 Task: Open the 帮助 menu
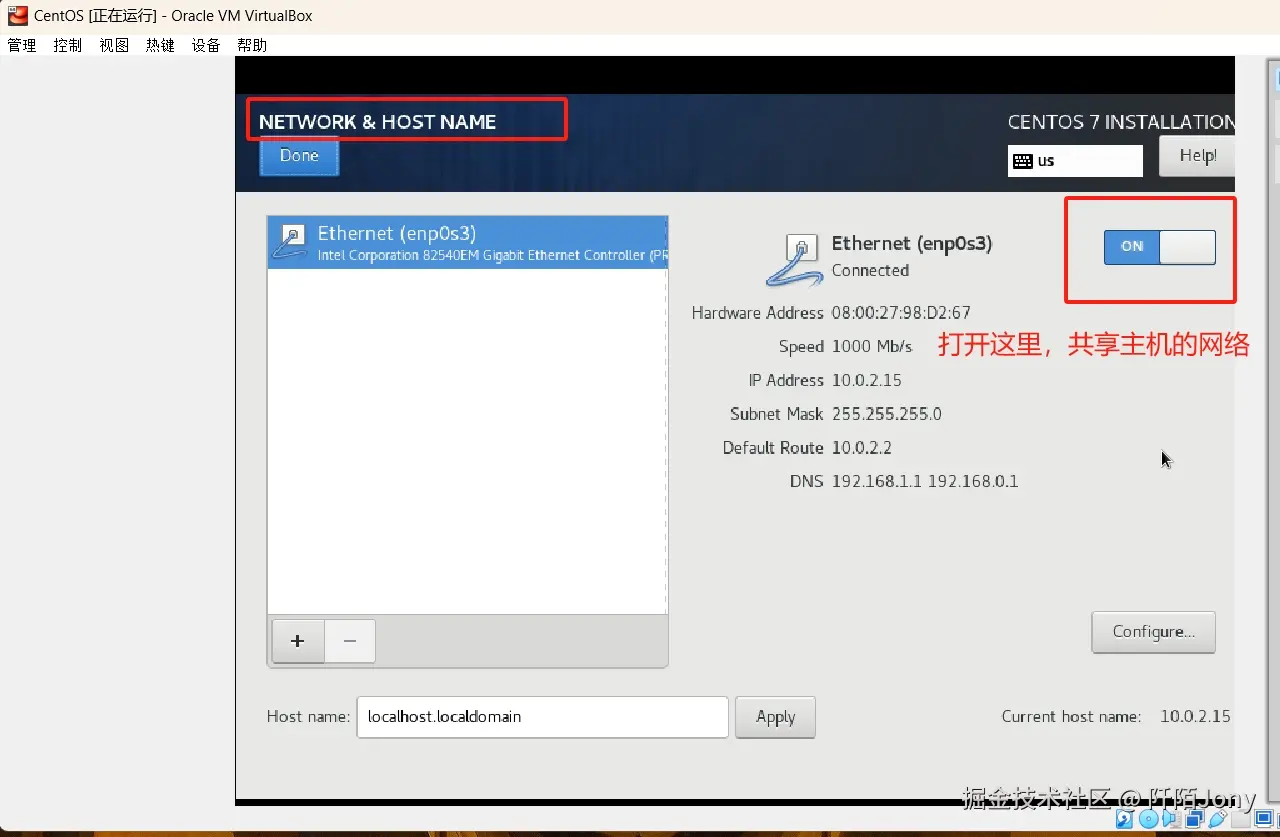point(252,45)
